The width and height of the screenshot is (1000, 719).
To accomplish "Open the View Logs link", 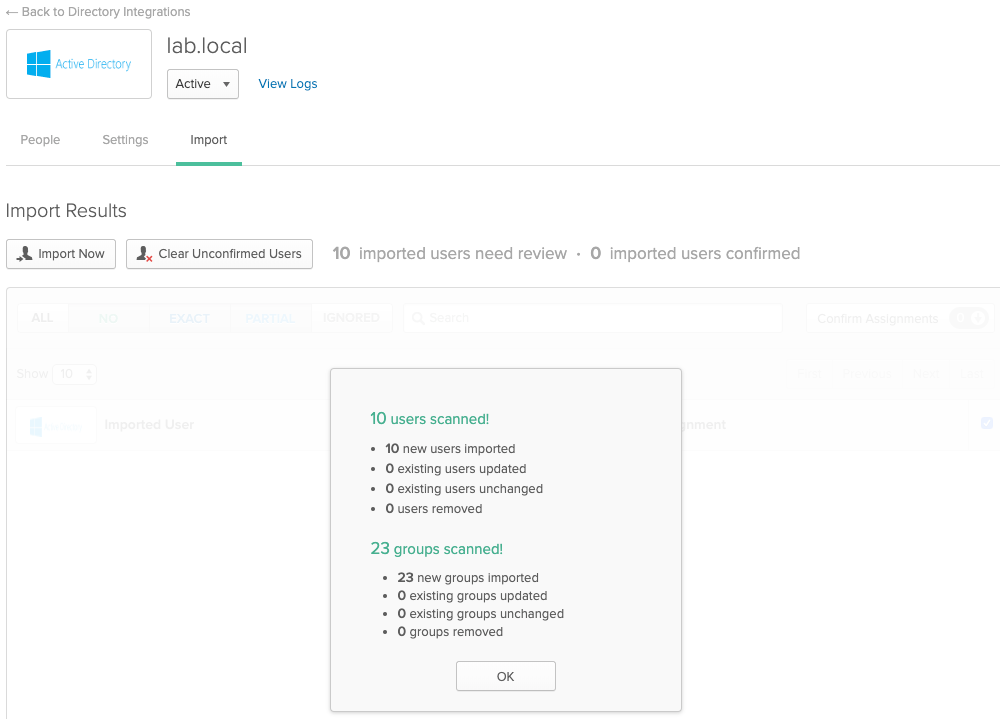I will pyautogui.click(x=288, y=84).
